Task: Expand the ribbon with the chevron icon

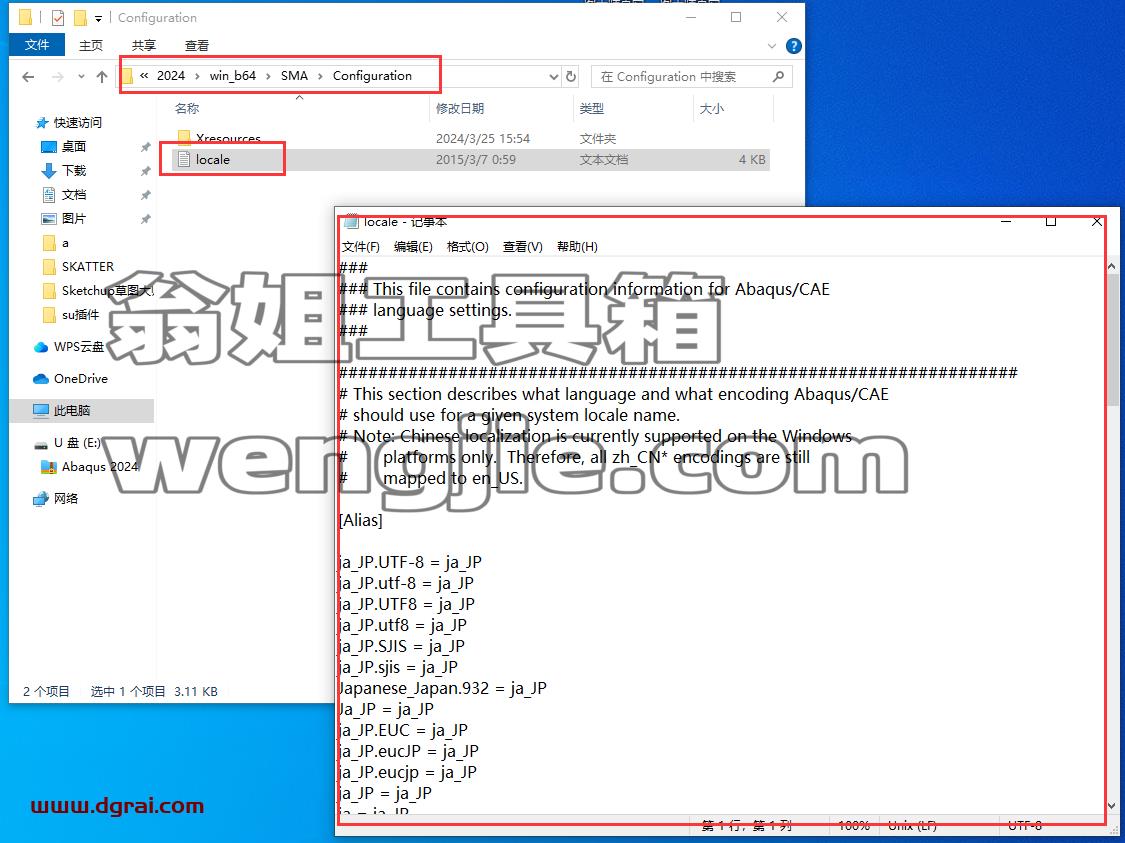Action: [x=772, y=46]
